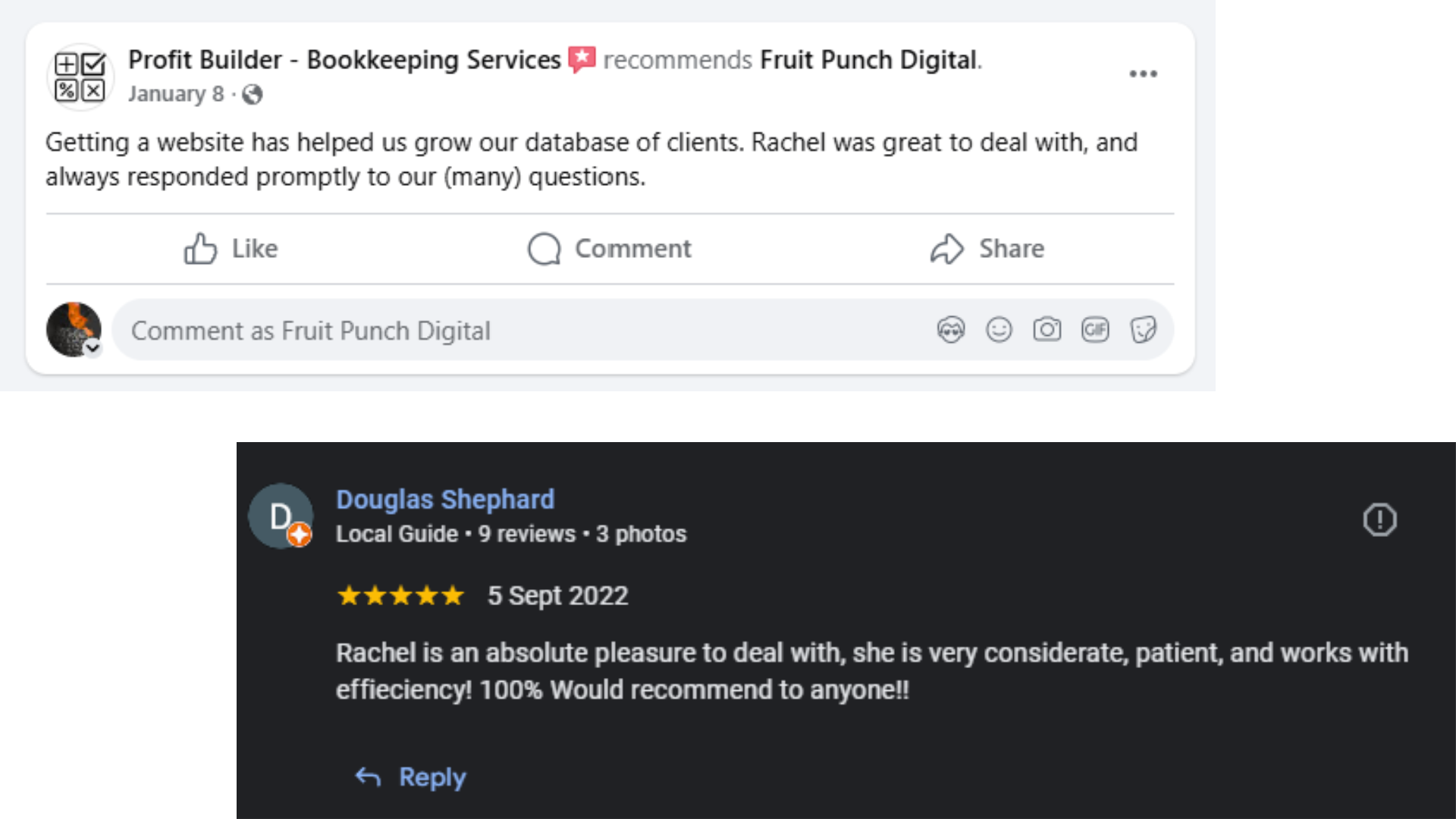Attach a photo with the camera icon
This screenshot has width=1456, height=819.
click(1046, 330)
